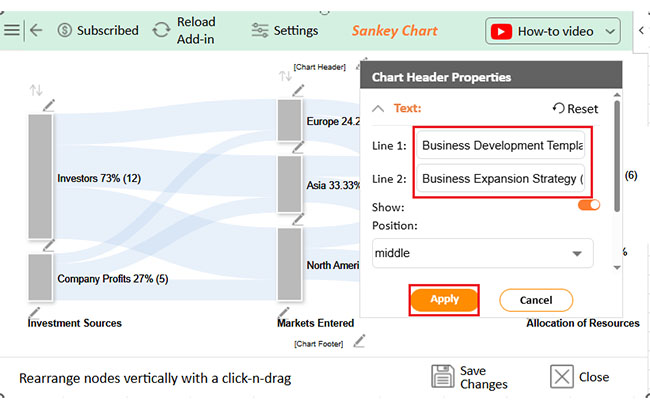Image resolution: width=650 pixels, height=409 pixels.
Task: Open the Settings menu
Action: [x=285, y=31]
